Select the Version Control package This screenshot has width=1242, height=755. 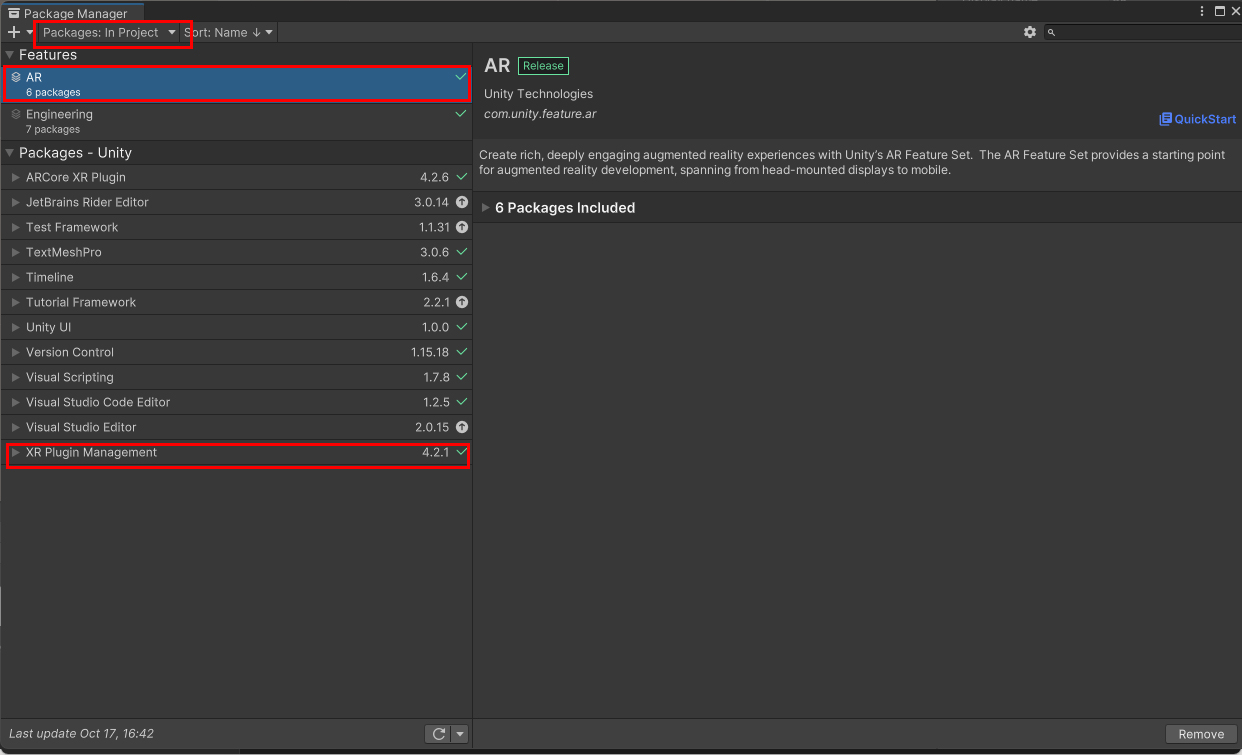(236, 352)
